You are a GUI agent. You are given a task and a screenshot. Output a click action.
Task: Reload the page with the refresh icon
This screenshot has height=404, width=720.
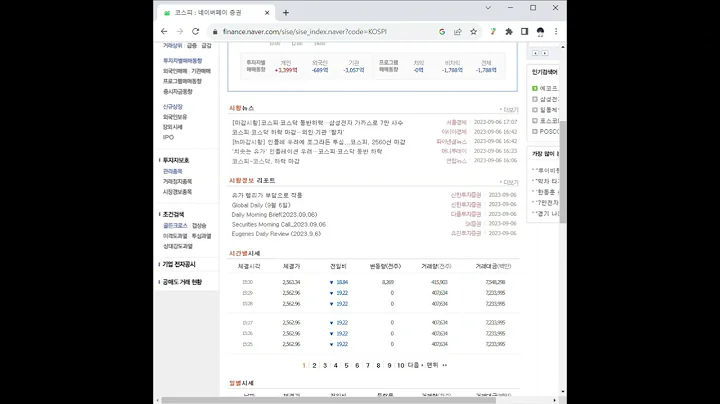click(x=196, y=31)
